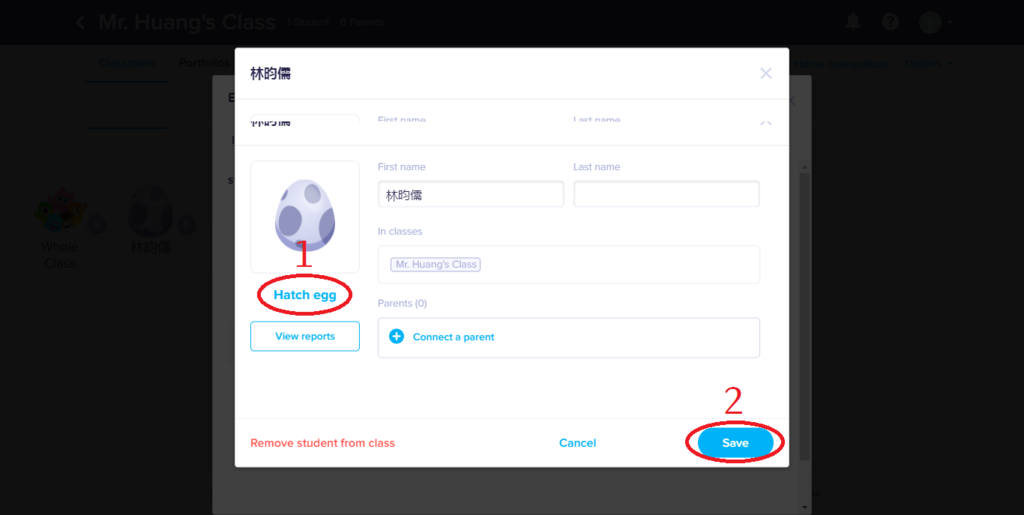Switch to the Portfolios tab
Viewport: 1024px width, 515px height.
coord(206,64)
